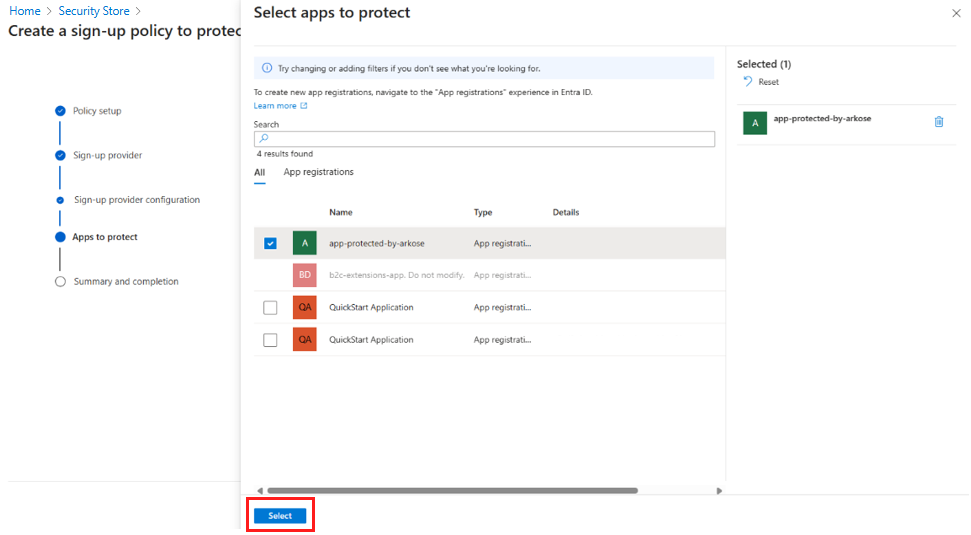Screen dimensions: 971x535
Task: Click the app-protected-by-arkose label in the Selected pane
Action: (x=822, y=118)
